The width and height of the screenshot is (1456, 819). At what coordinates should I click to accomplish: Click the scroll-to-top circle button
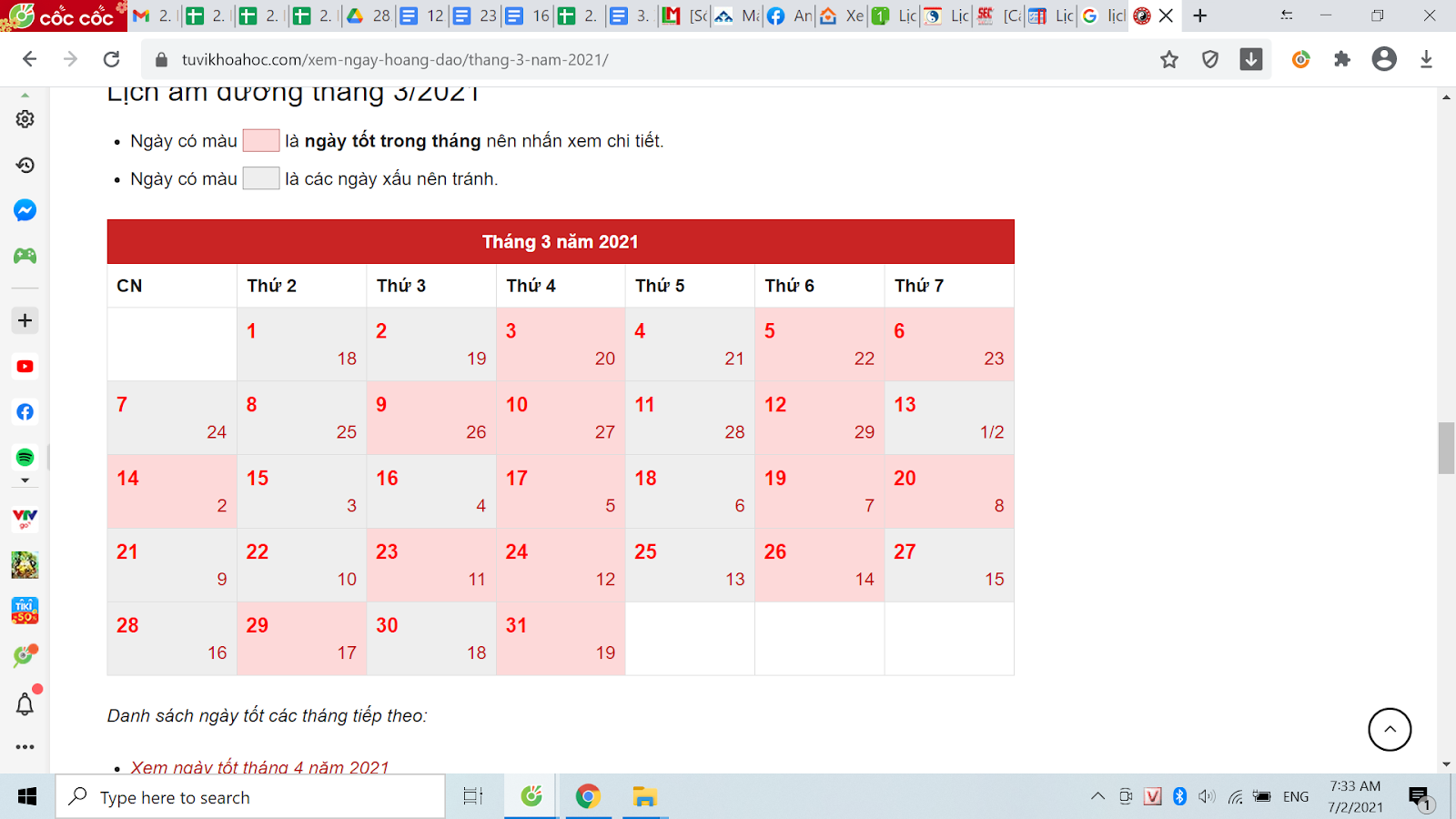(x=1390, y=729)
